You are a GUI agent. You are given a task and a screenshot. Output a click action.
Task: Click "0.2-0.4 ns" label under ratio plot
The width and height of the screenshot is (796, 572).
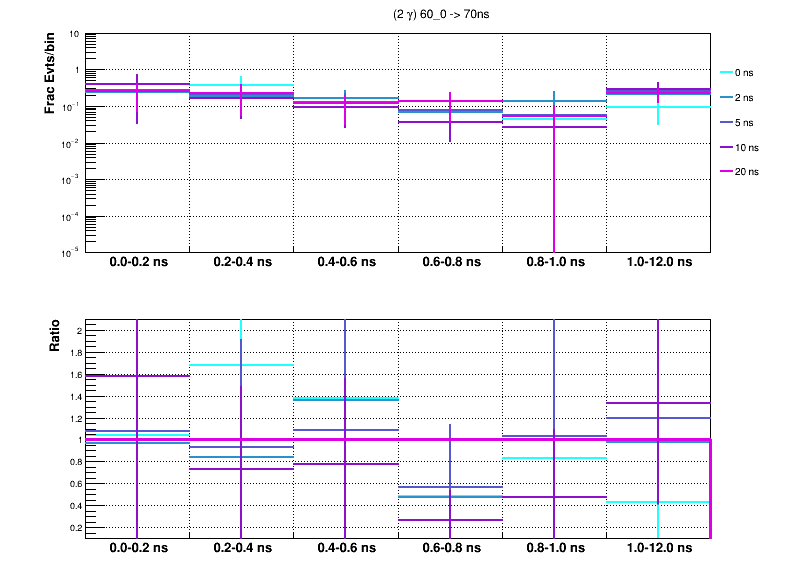(x=241, y=549)
